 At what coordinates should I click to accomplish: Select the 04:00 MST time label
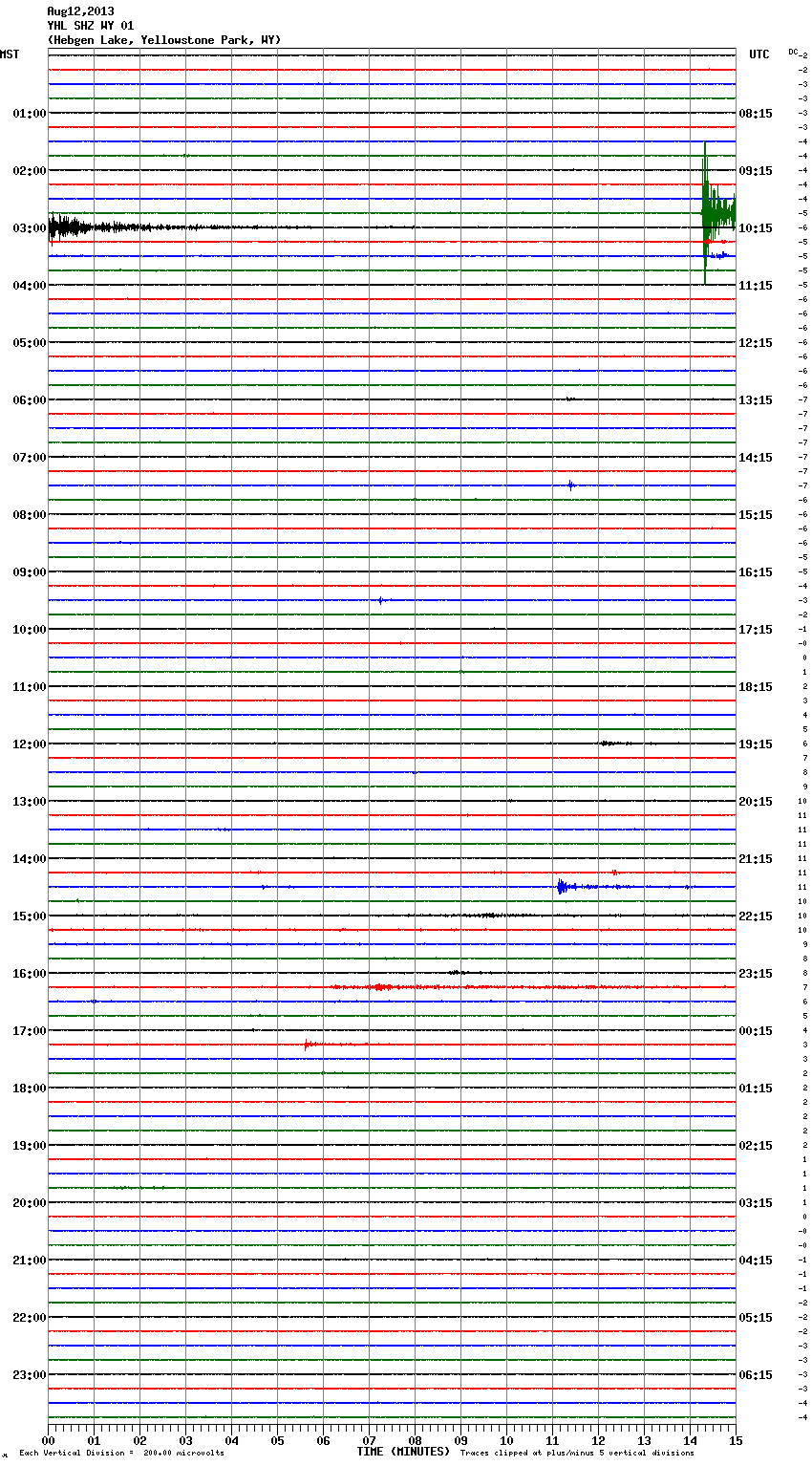(30, 286)
